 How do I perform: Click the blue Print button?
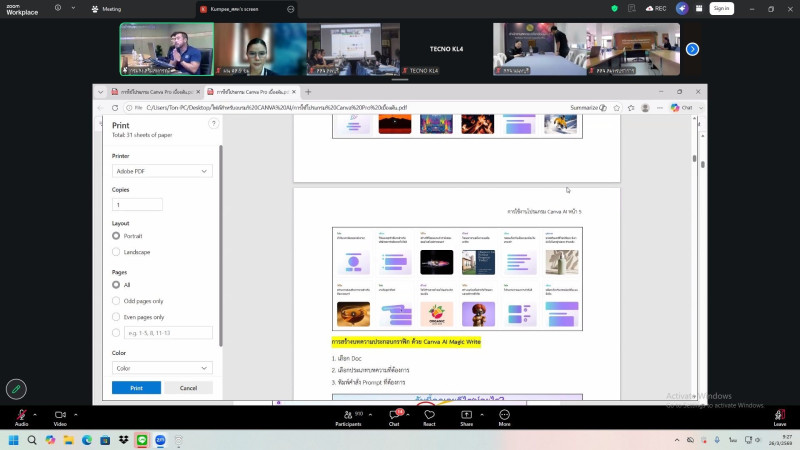[x=136, y=388]
